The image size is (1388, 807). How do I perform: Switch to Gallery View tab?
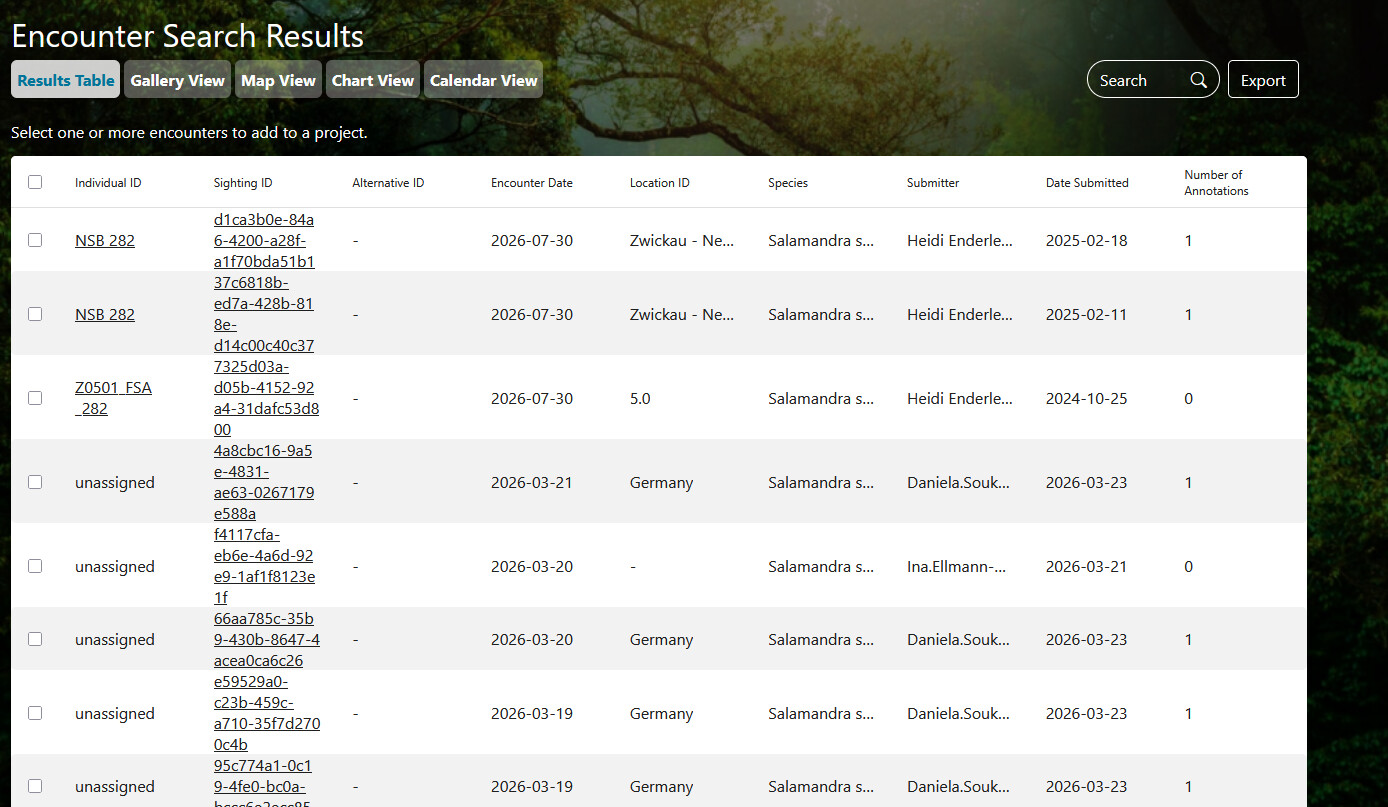pyautogui.click(x=177, y=80)
